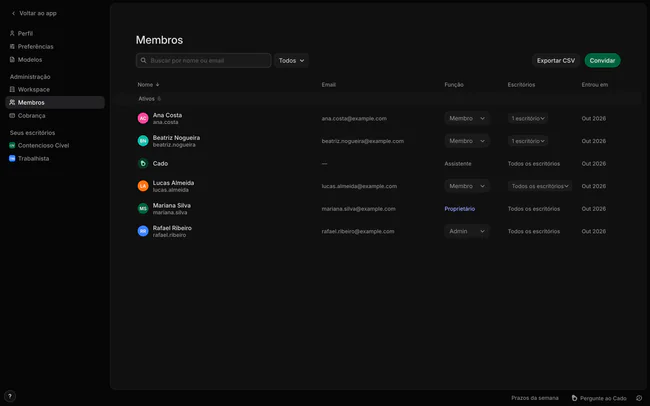Click Ana Costa's Out 2026 date
The image size is (650, 406).
pos(594,119)
